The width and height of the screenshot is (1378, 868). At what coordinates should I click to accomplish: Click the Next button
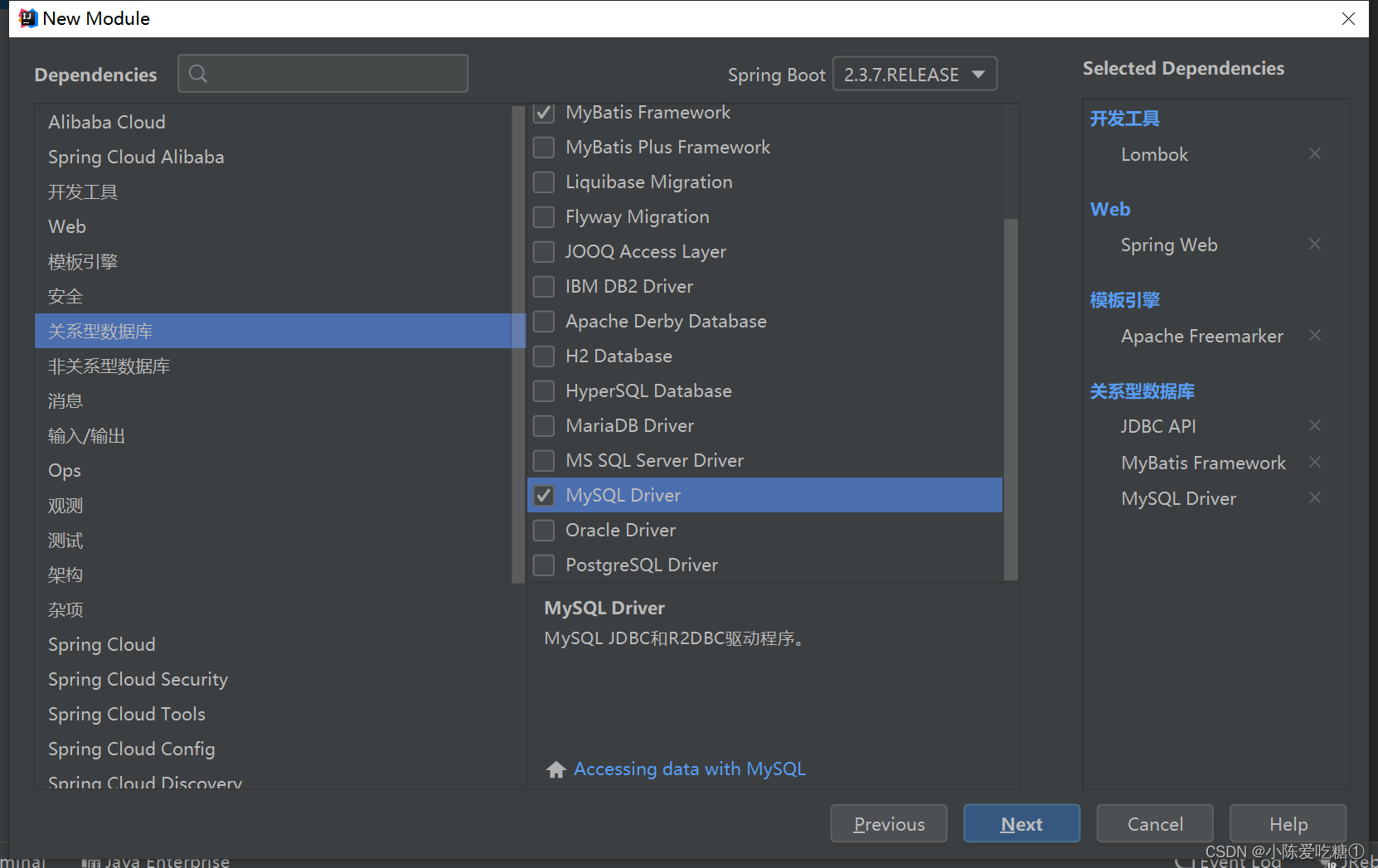click(1021, 823)
